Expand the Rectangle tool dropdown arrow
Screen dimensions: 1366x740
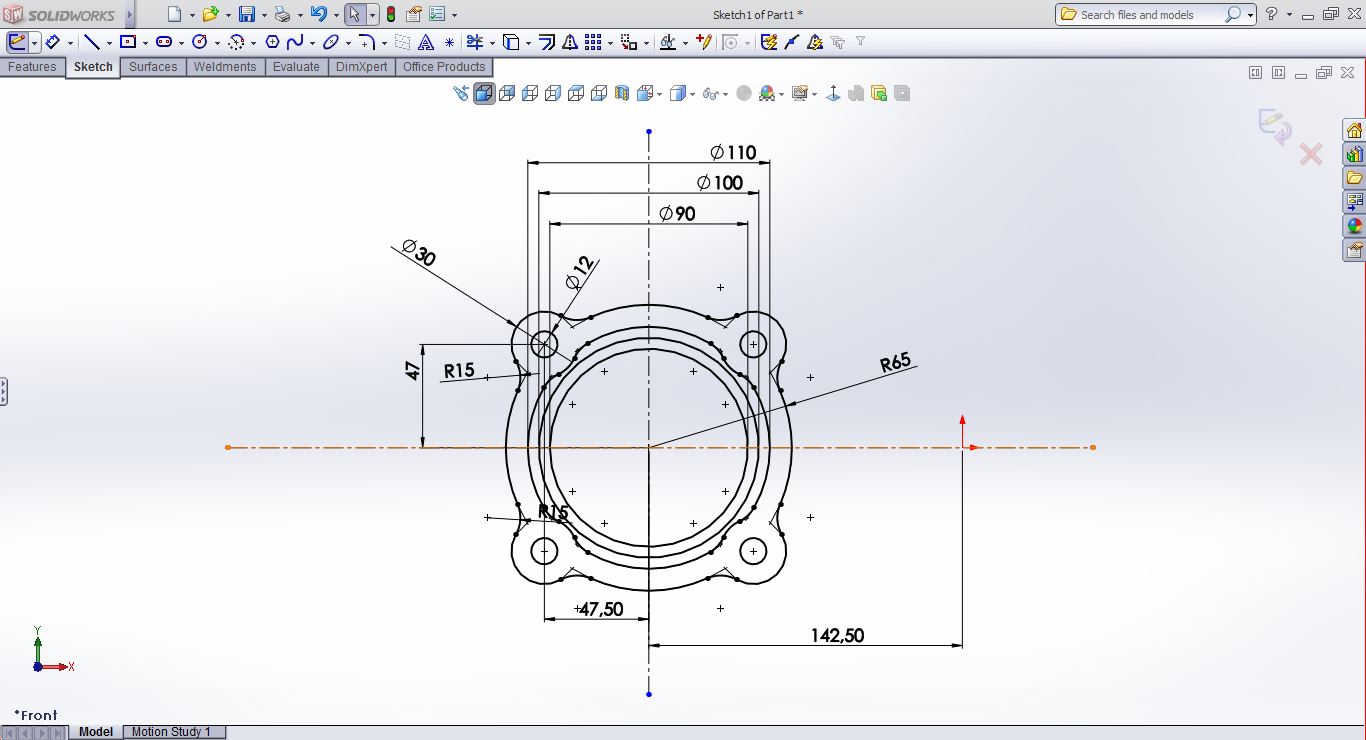point(145,41)
